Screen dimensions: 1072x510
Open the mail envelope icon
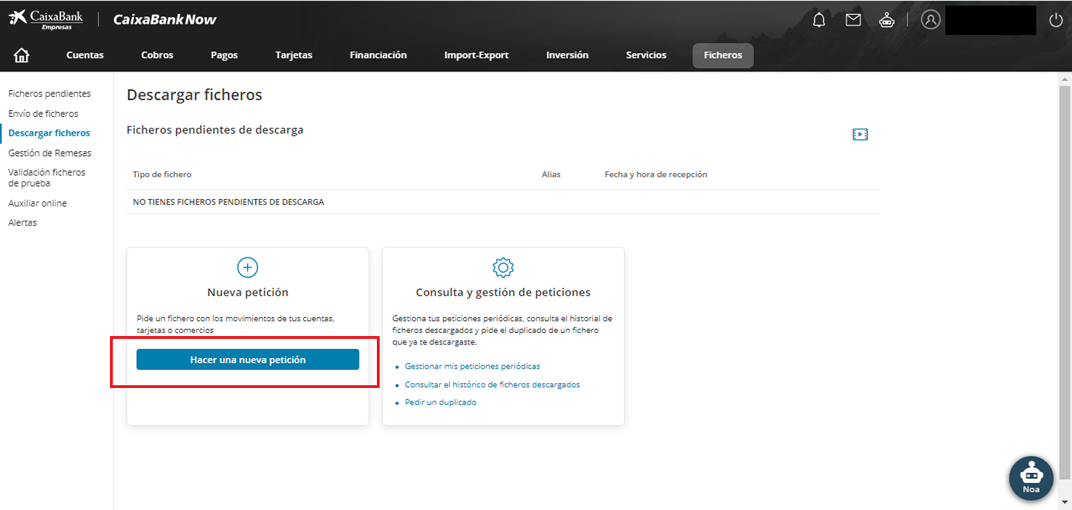[853, 20]
